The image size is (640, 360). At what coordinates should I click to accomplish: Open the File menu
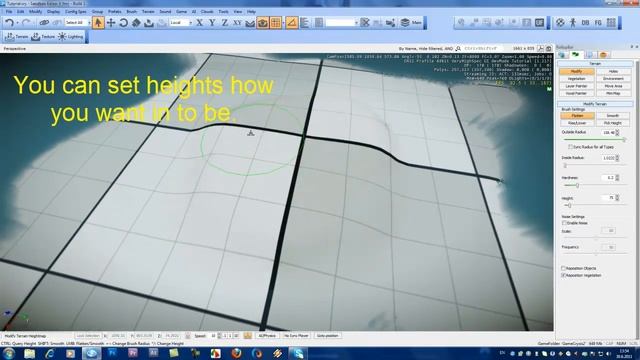coord(9,12)
